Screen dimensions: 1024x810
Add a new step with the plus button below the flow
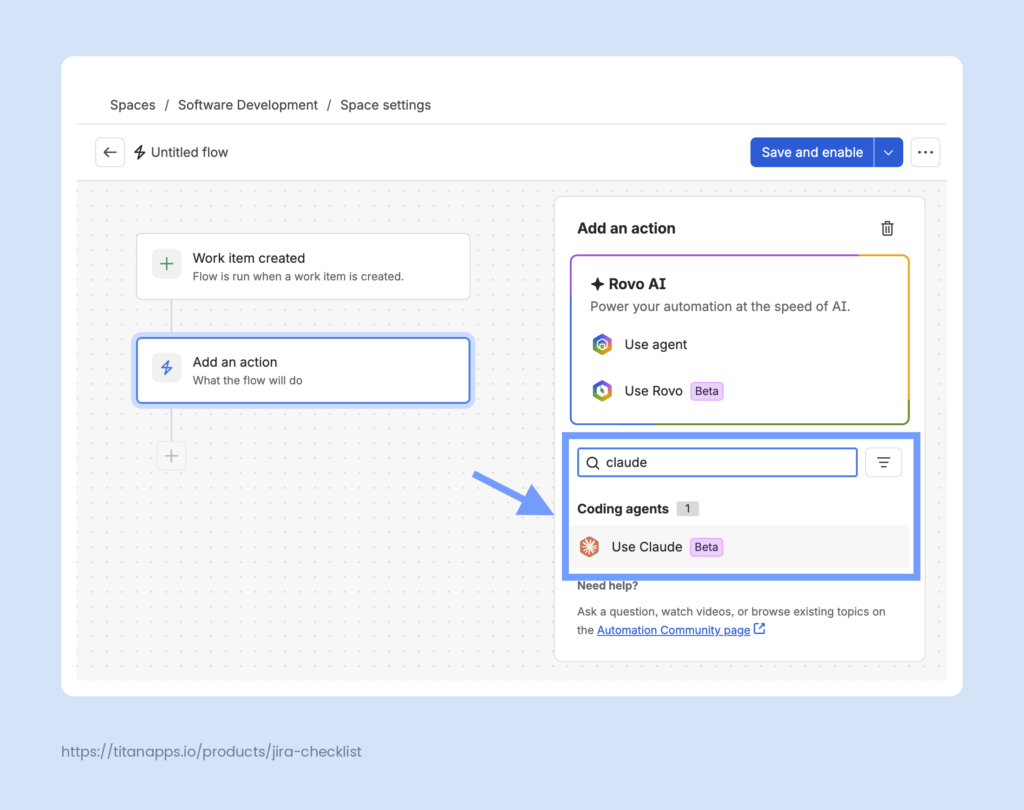(x=171, y=456)
